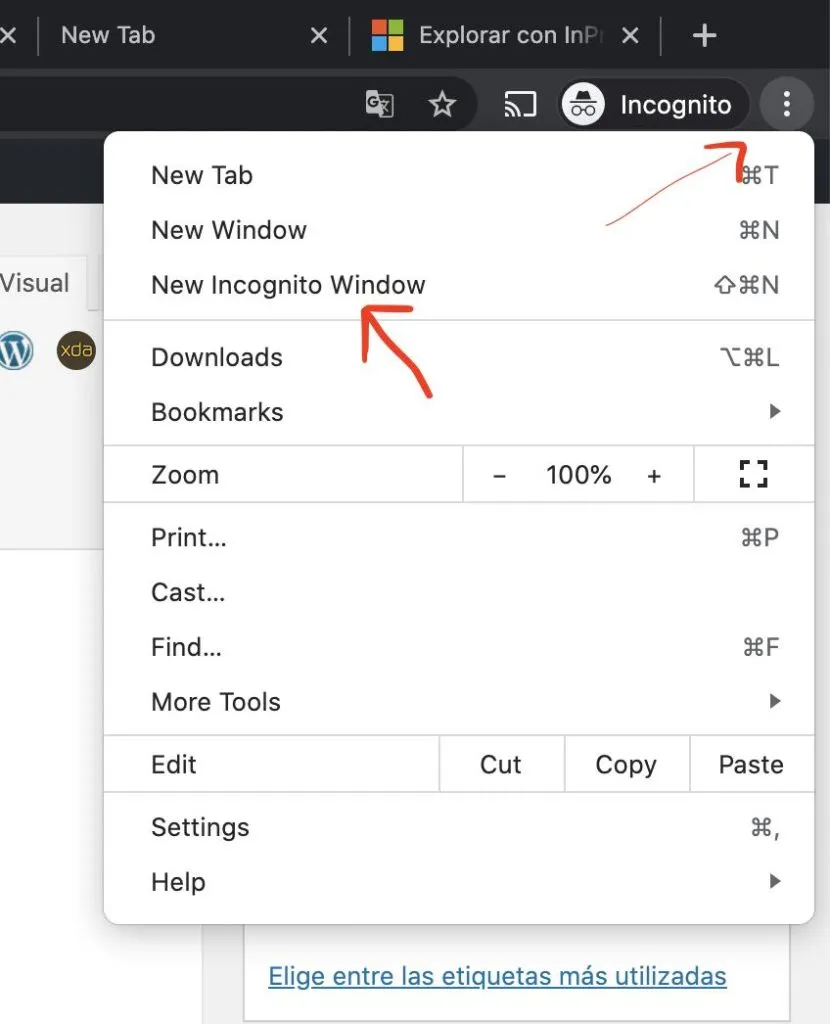Image resolution: width=830 pixels, height=1024 pixels.
Task: Open Settings from the Chrome menu
Action: (x=199, y=827)
